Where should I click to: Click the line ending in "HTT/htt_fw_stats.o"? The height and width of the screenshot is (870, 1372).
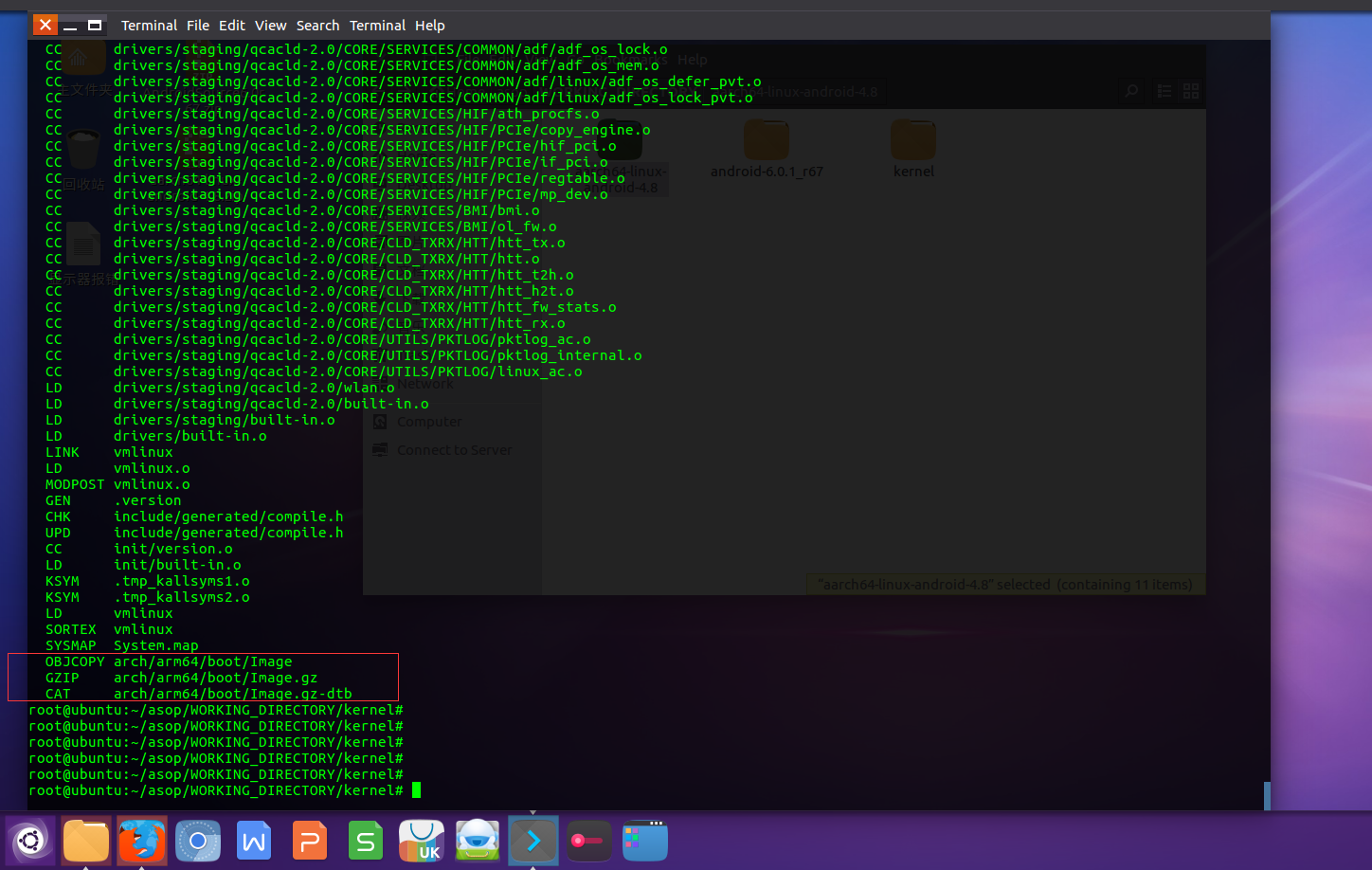click(331, 307)
